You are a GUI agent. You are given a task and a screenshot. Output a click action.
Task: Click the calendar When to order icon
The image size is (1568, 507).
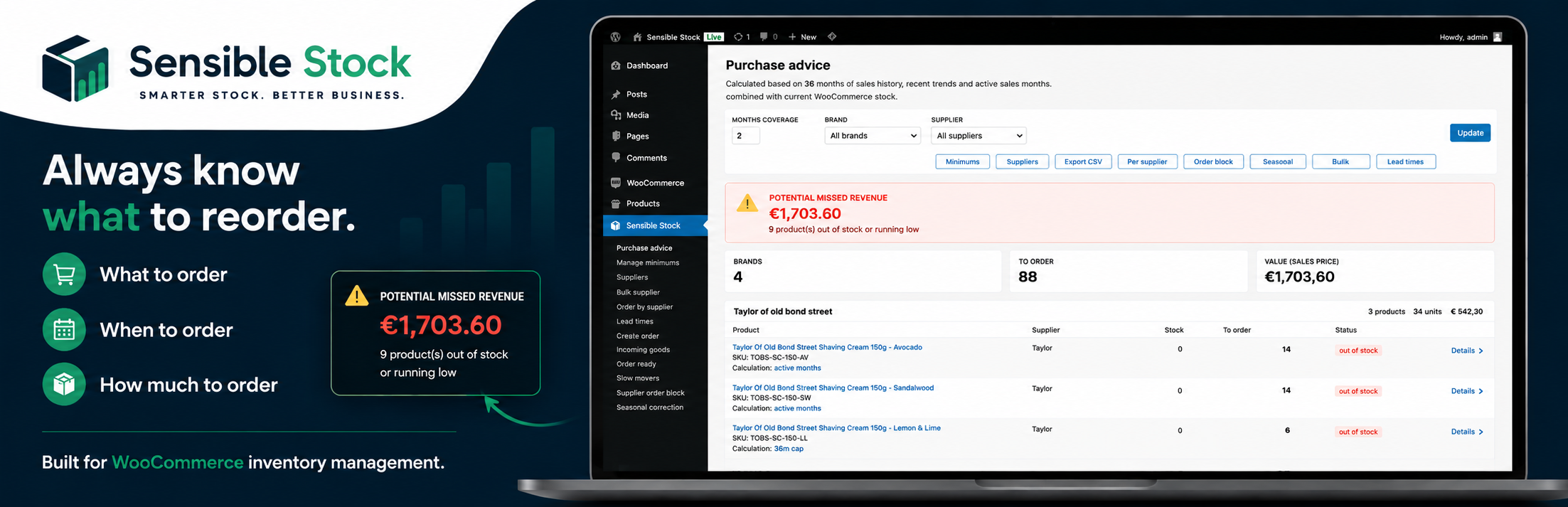click(x=64, y=329)
